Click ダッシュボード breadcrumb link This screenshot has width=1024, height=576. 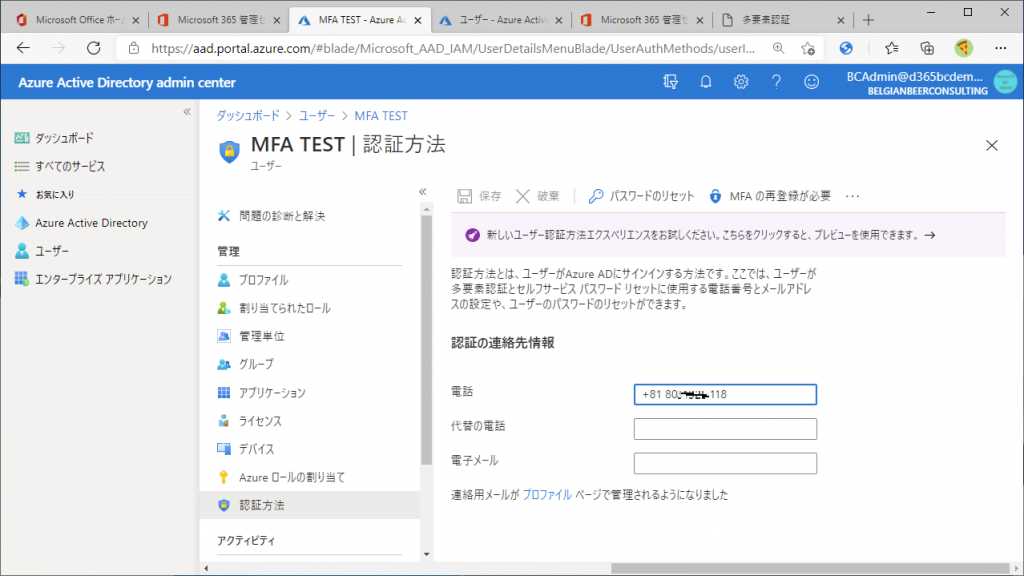tap(248, 116)
